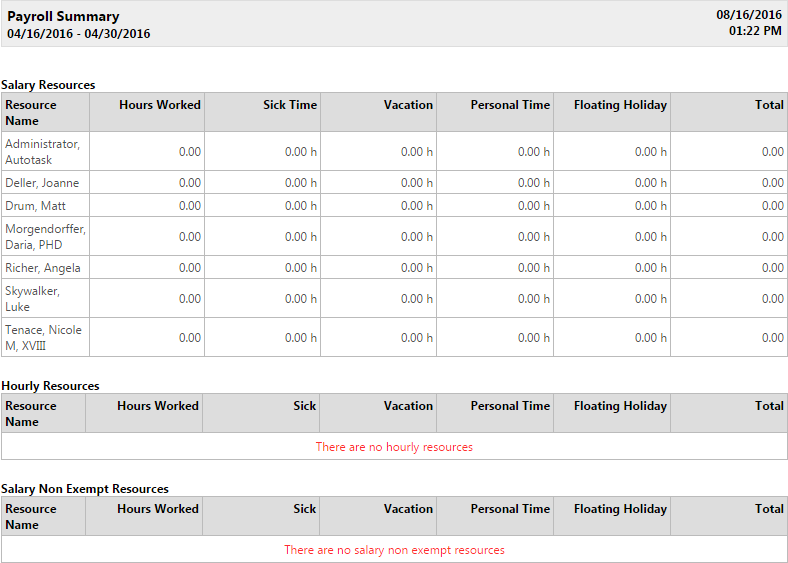Click Floating Holiday header in Salary Resources table

click(x=620, y=105)
